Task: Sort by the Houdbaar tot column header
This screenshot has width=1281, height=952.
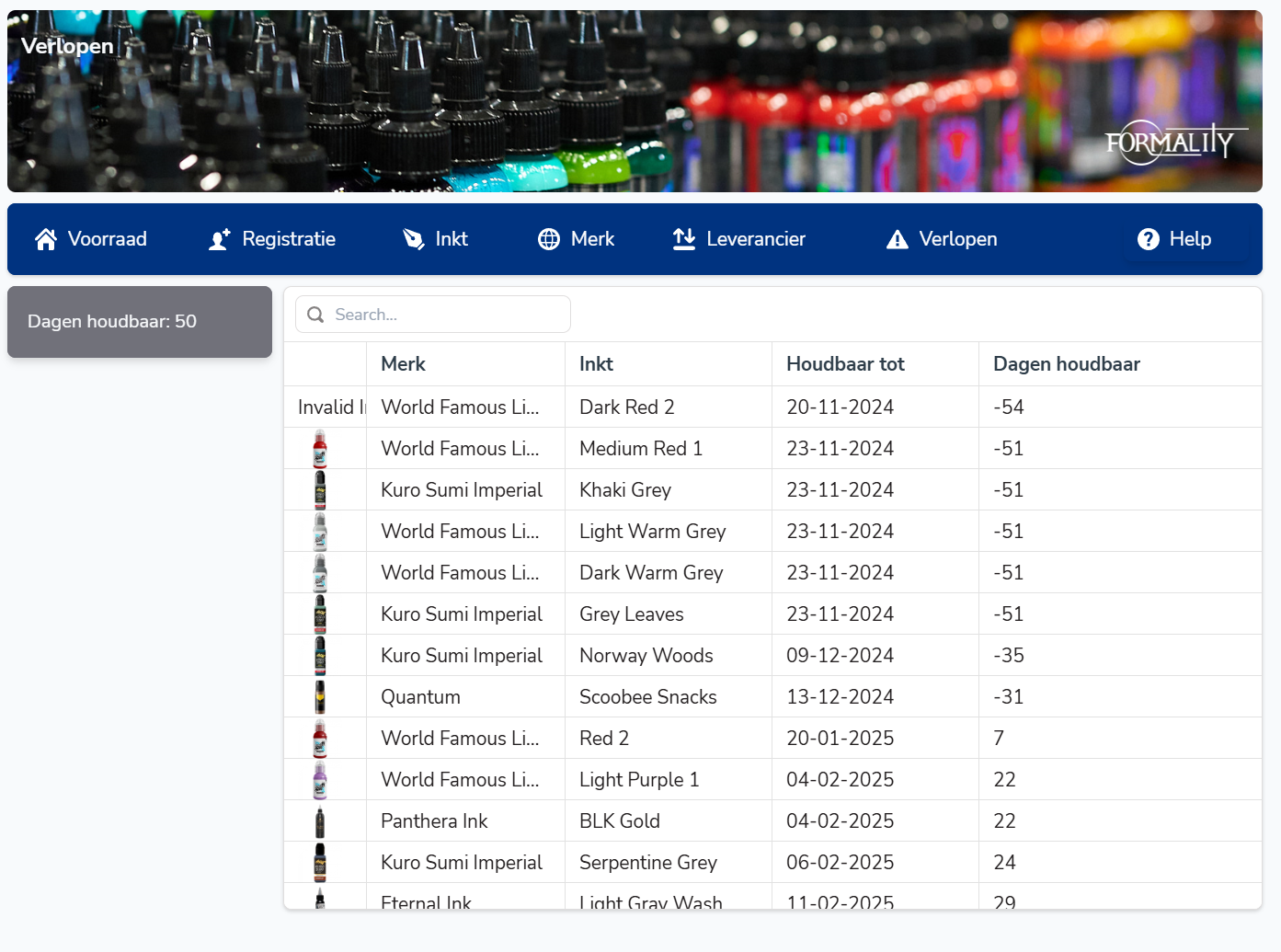Action: point(875,364)
